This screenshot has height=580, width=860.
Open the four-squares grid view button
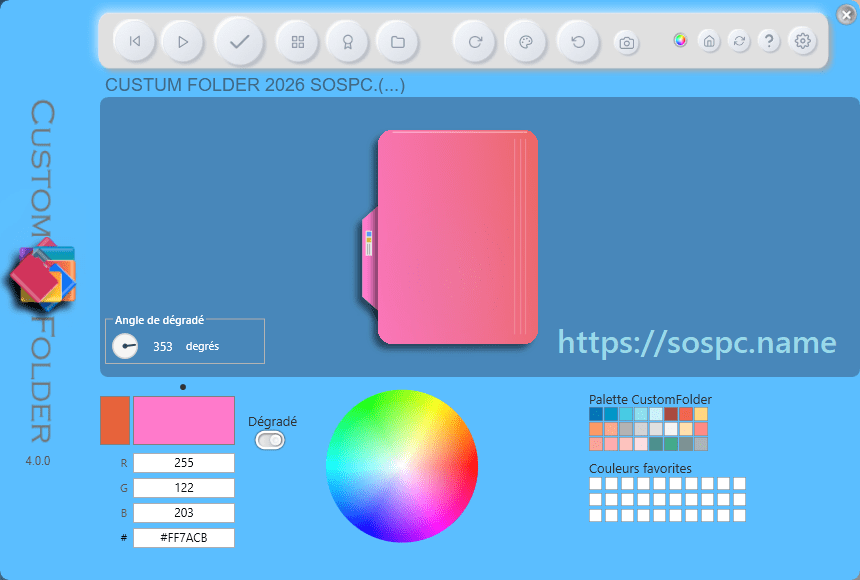(x=298, y=42)
